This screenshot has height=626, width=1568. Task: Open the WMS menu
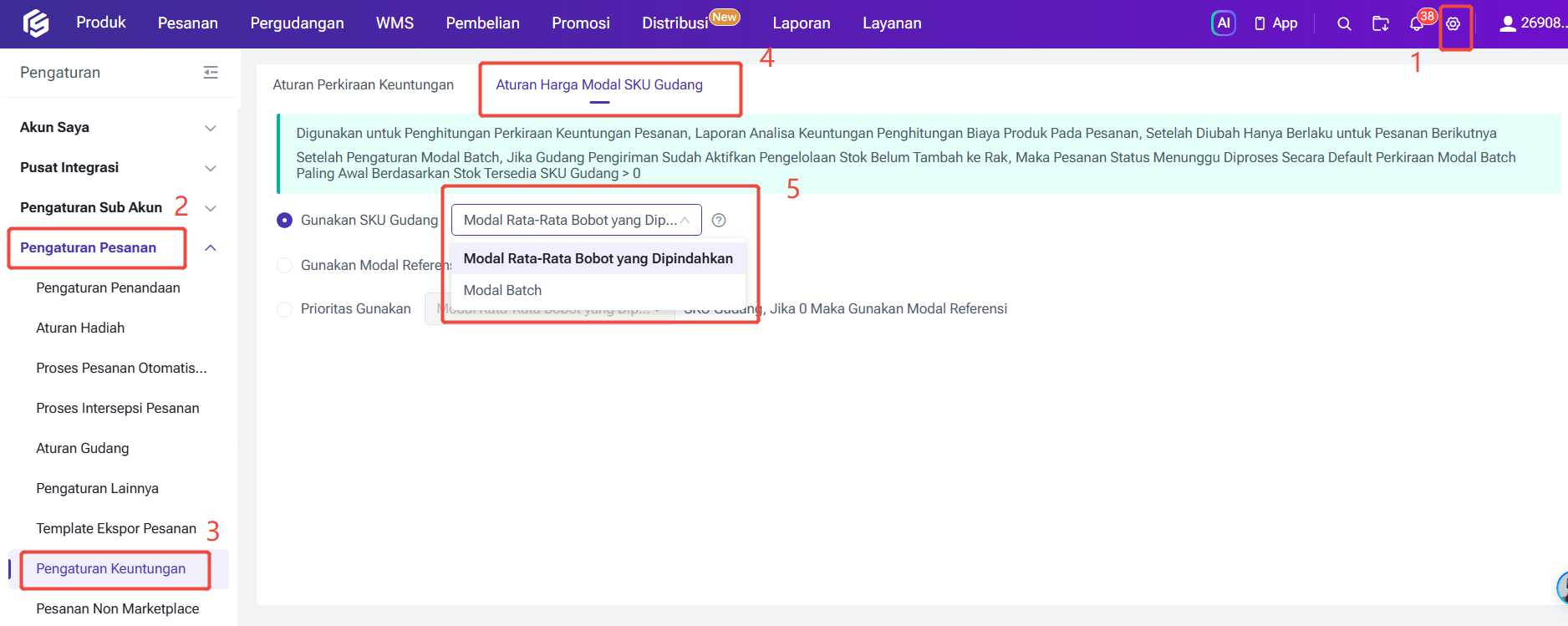point(395,23)
